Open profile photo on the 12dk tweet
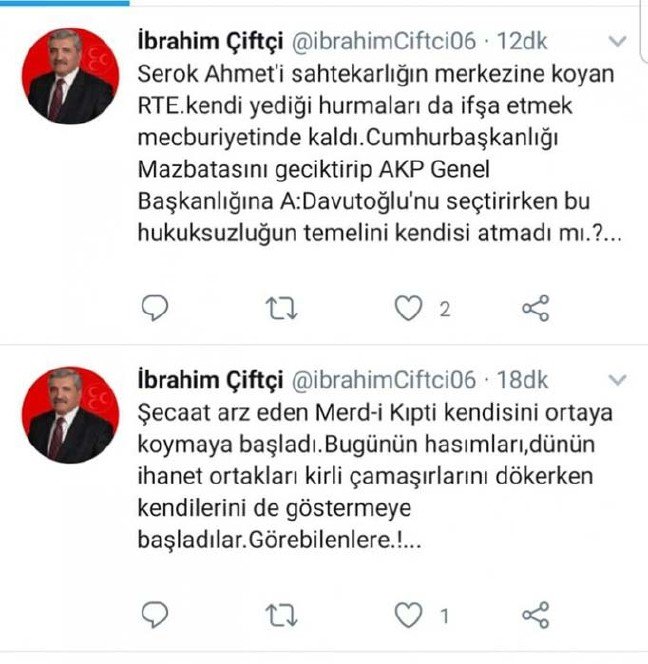Image resolution: width=648 pixels, height=664 pixels. pos(70,76)
